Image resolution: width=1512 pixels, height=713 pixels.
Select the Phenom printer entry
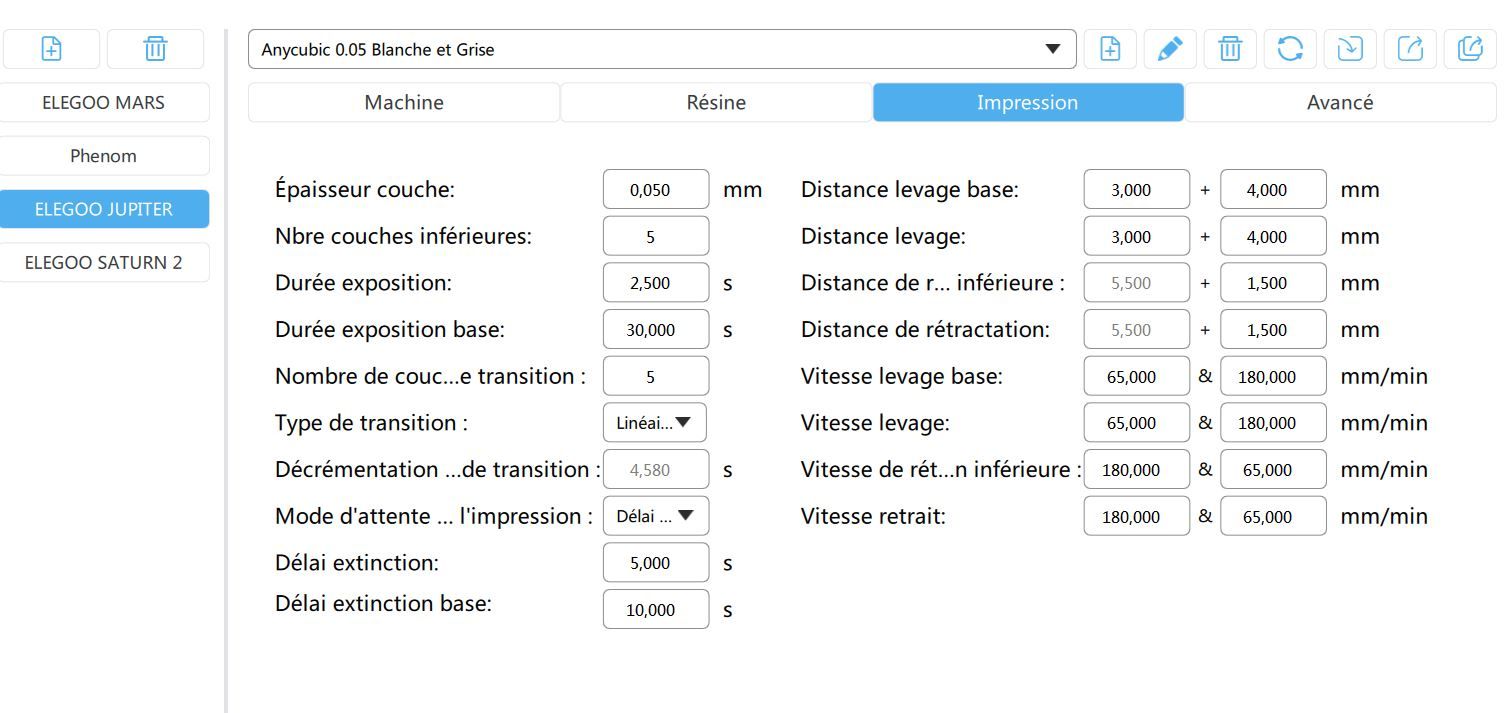point(104,156)
